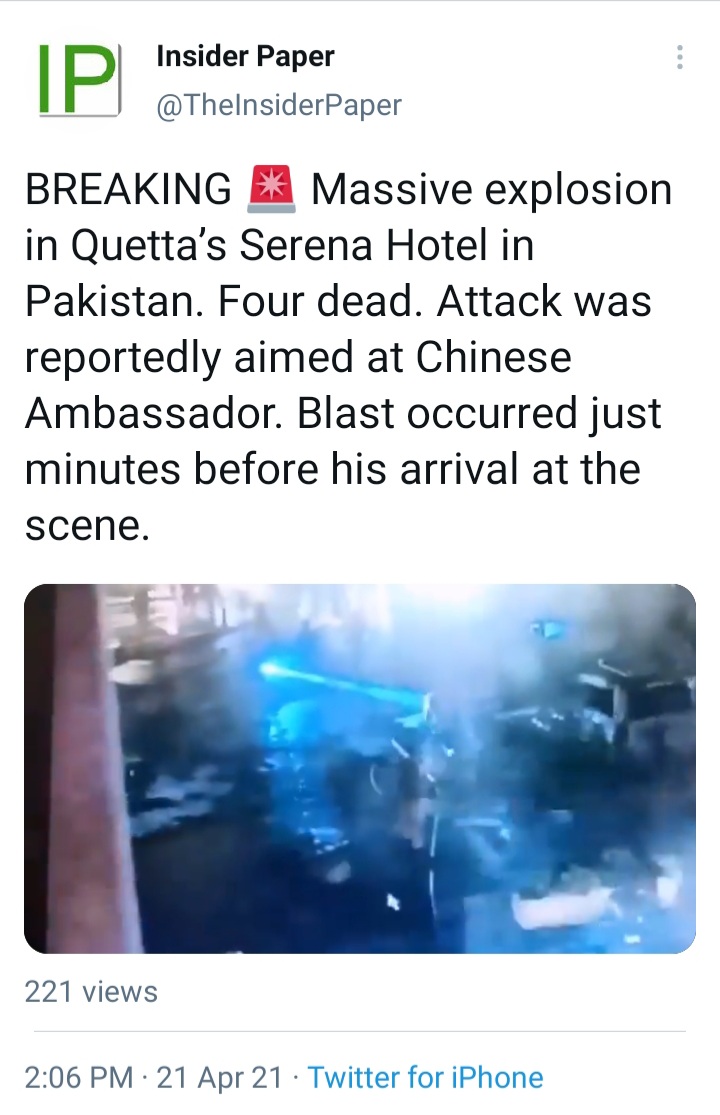Open the three-dot tweet options menu
Image resolution: width=720 pixels, height=1115 pixels.
(679, 57)
